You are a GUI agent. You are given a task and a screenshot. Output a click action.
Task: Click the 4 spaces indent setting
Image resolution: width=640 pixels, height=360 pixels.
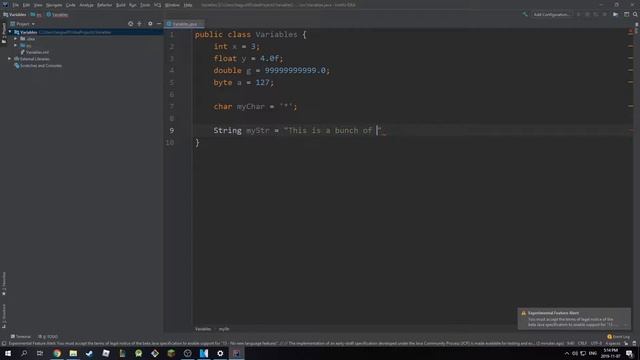(612, 343)
